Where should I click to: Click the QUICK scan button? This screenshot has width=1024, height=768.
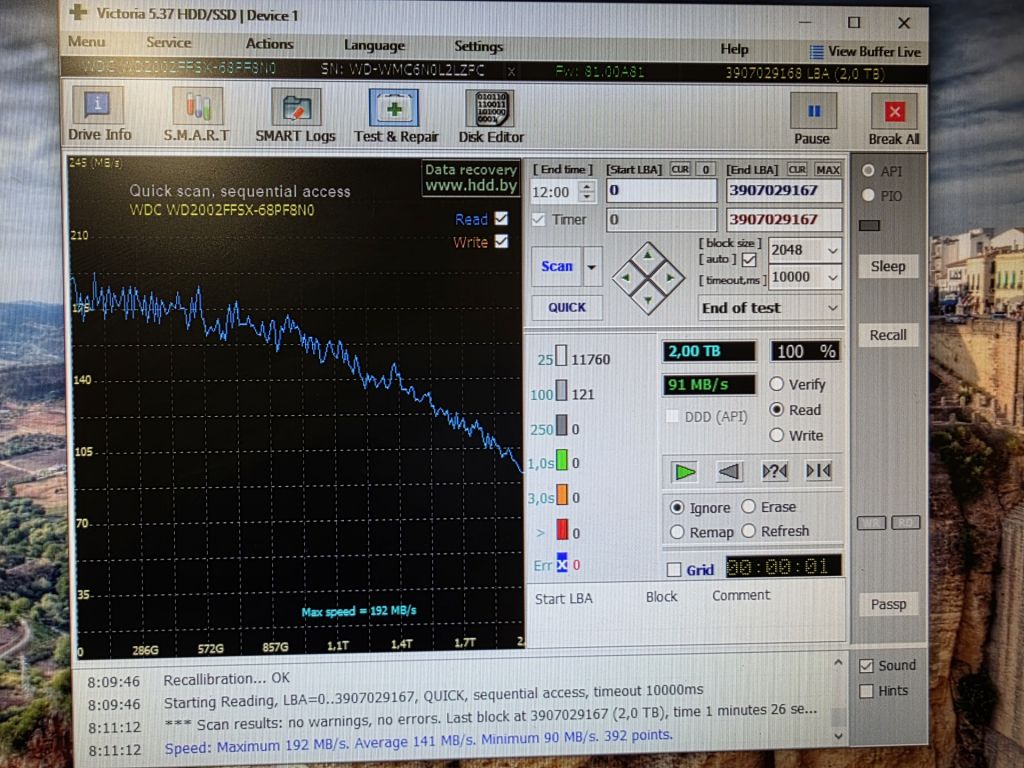(567, 307)
